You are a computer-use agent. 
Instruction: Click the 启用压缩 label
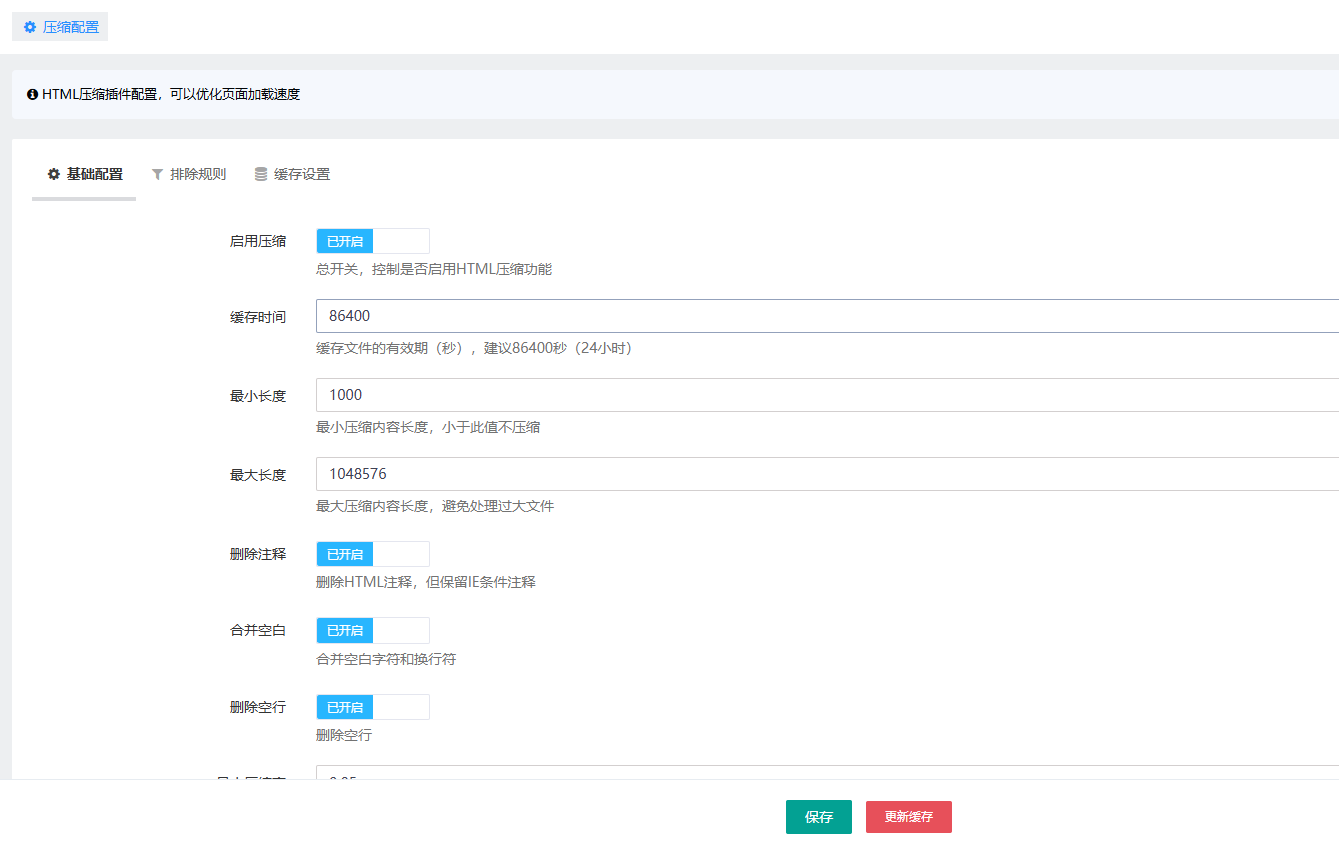[x=258, y=241]
